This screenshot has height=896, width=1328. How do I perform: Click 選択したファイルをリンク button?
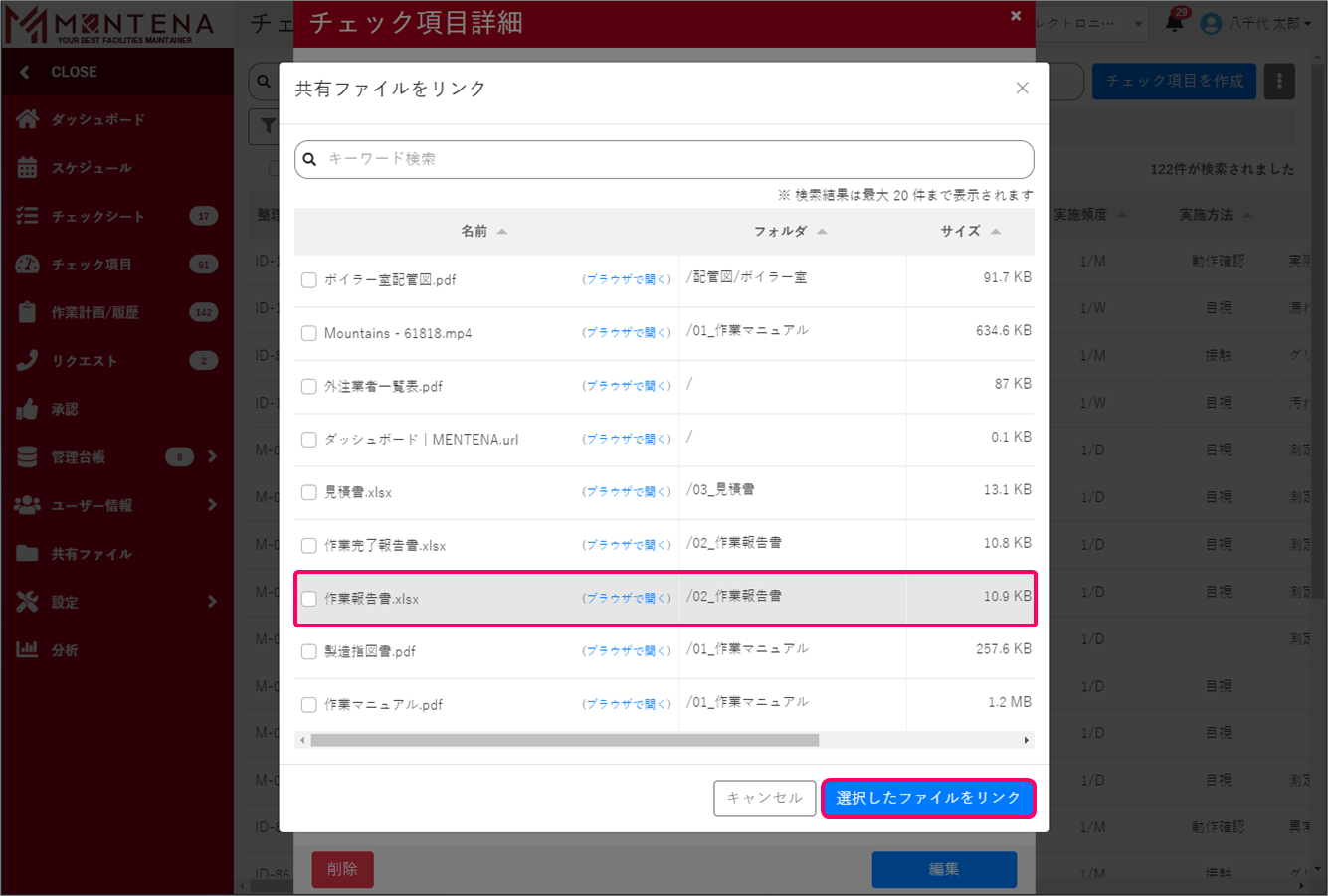tap(928, 798)
